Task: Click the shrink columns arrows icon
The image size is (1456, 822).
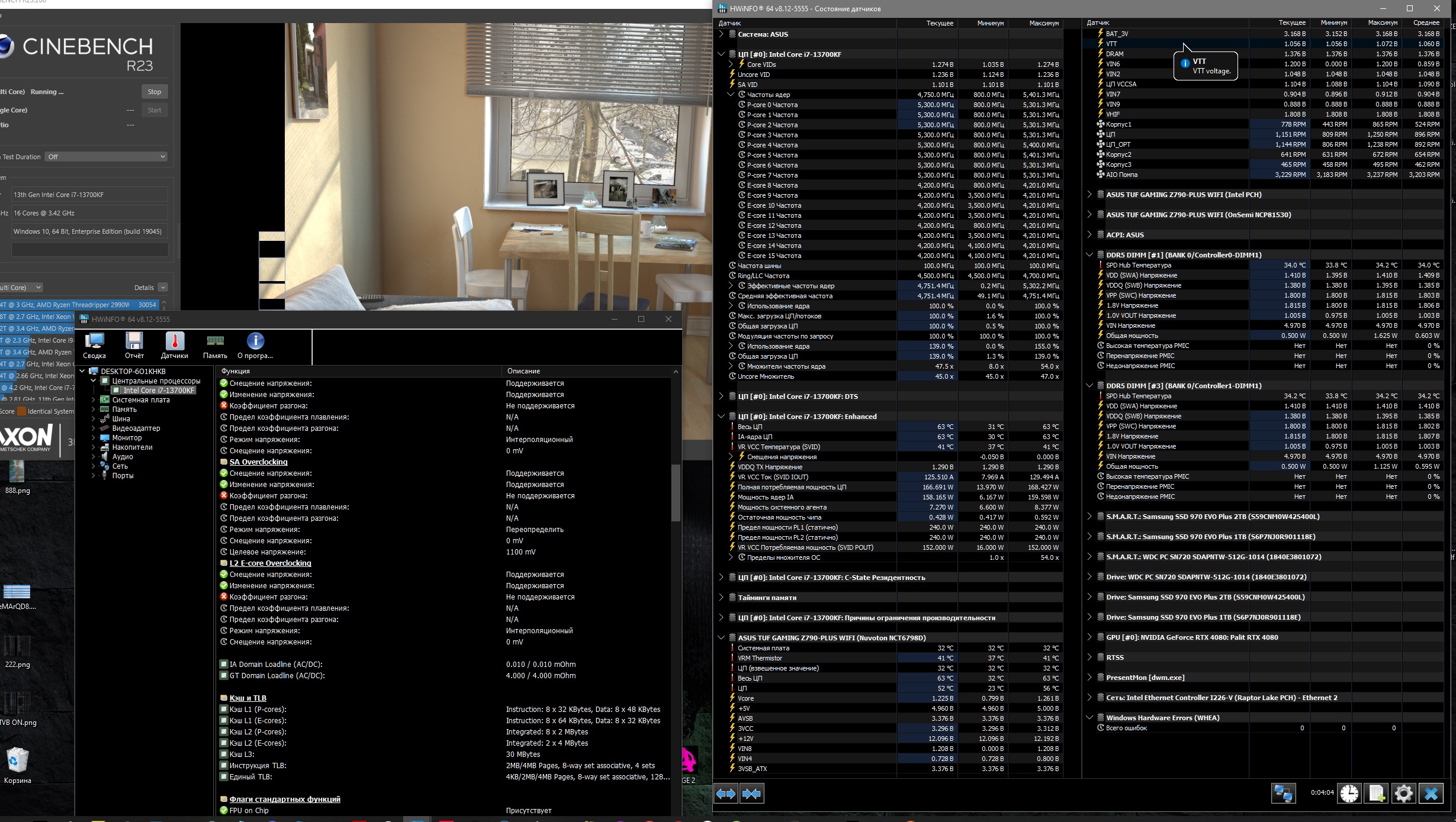Action: pos(751,794)
